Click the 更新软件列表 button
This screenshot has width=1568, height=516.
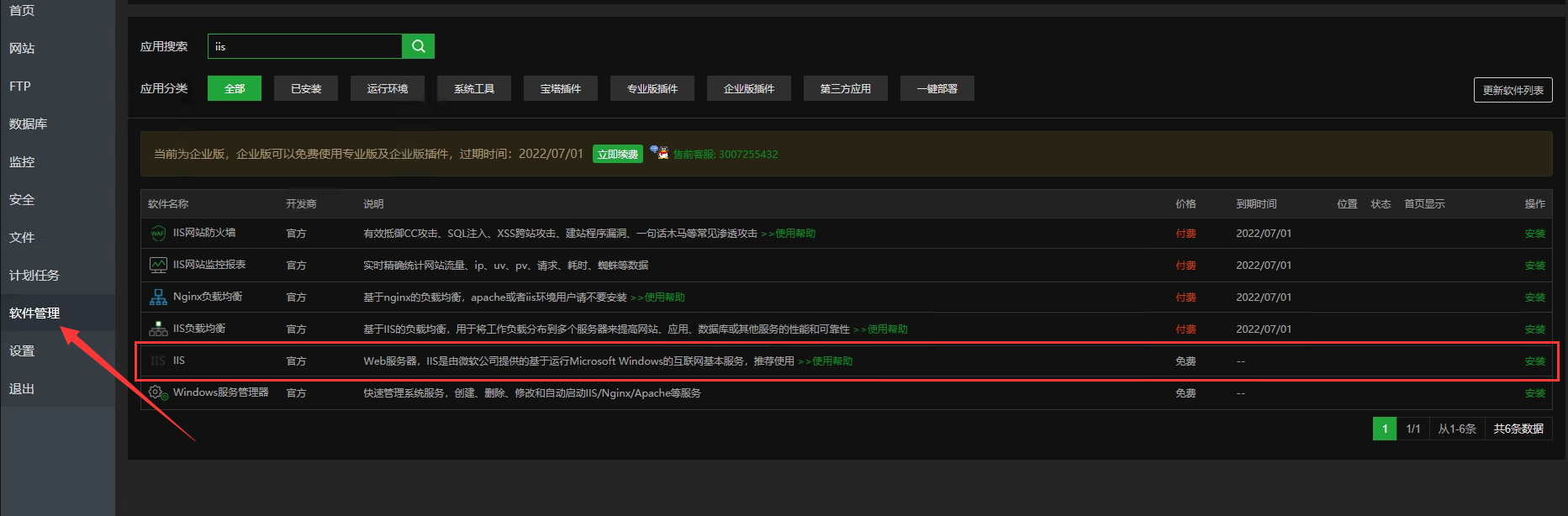pos(1513,90)
